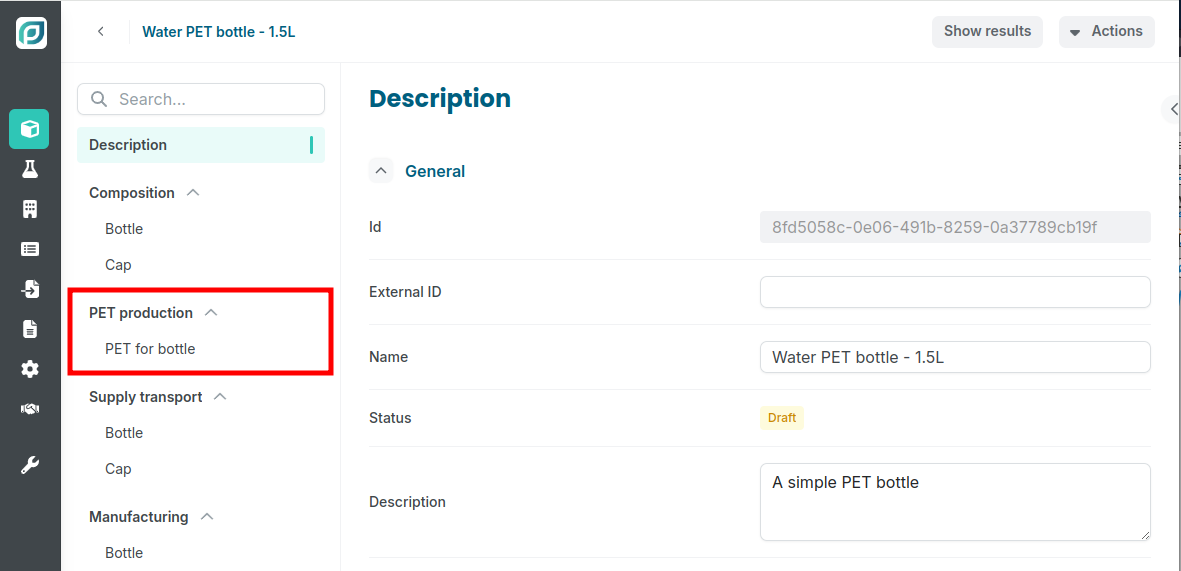Click the External ID input field

tap(955, 292)
